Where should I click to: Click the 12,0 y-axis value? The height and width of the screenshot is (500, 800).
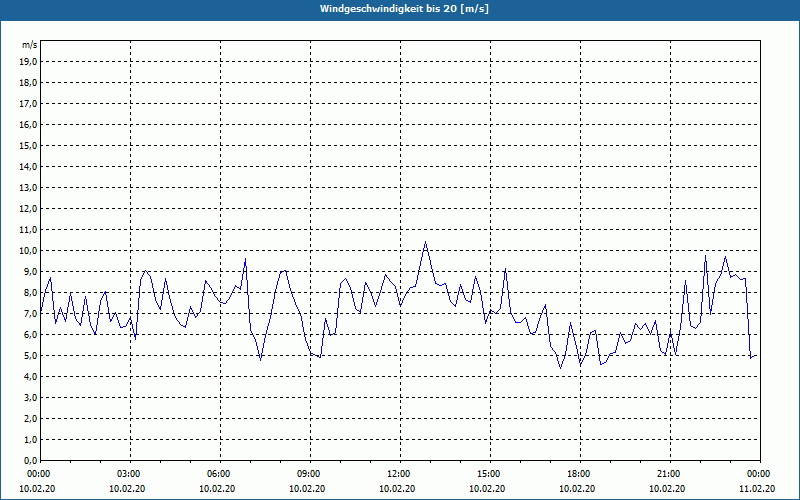pyautogui.click(x=28, y=209)
